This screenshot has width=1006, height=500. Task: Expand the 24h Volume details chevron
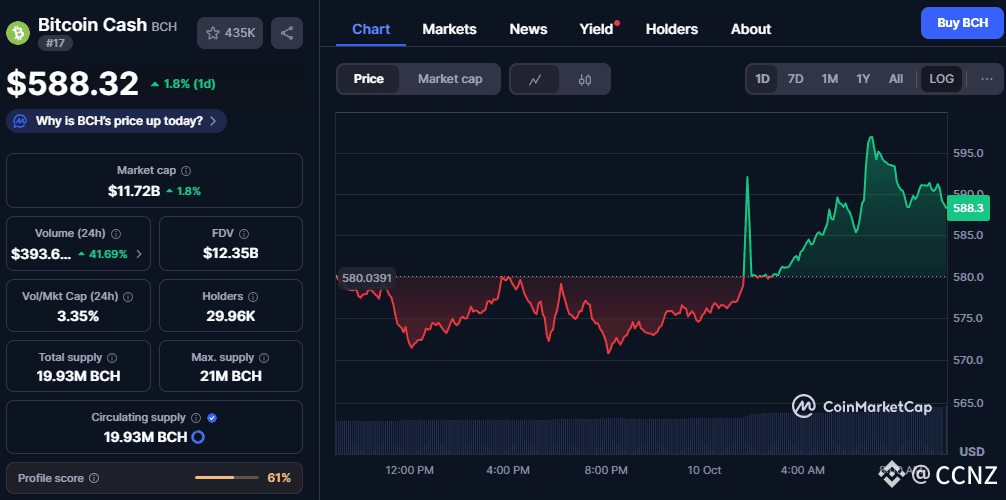click(138, 254)
